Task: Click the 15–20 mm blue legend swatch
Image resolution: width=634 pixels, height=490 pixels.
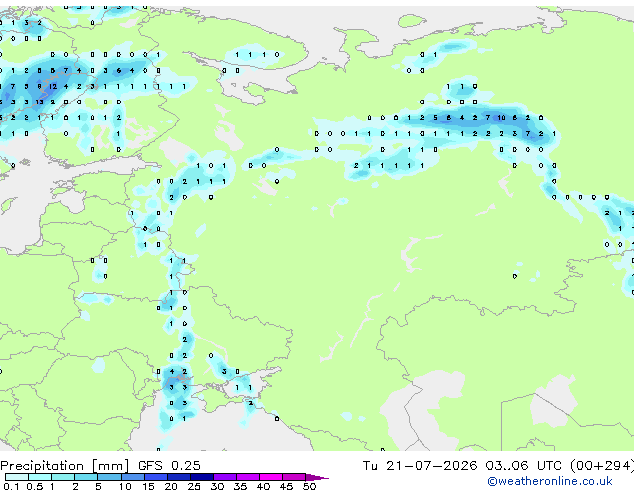Action: (155, 477)
